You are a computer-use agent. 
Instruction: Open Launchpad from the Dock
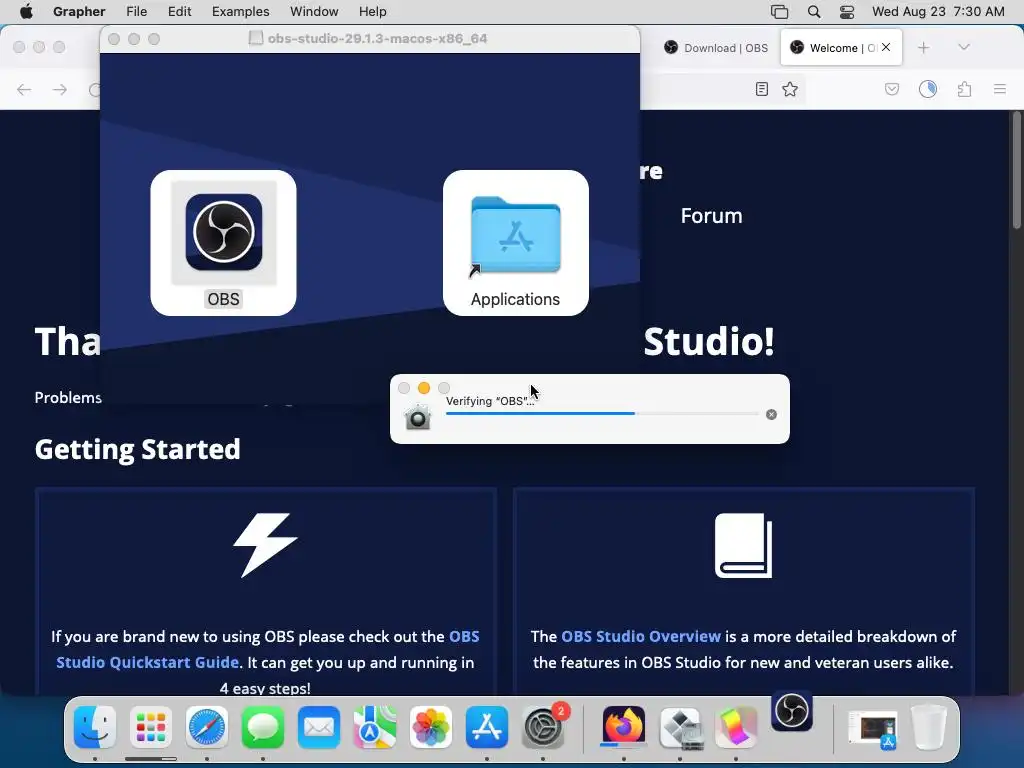pyautogui.click(x=151, y=727)
